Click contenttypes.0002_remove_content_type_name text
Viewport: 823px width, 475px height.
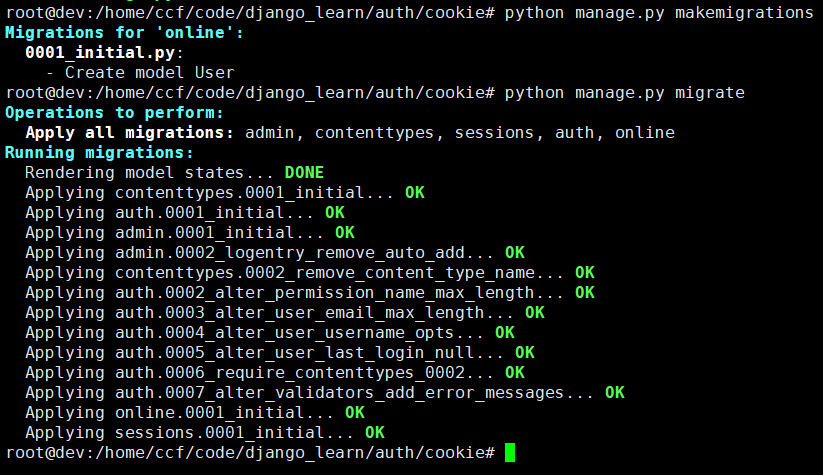(x=325, y=273)
